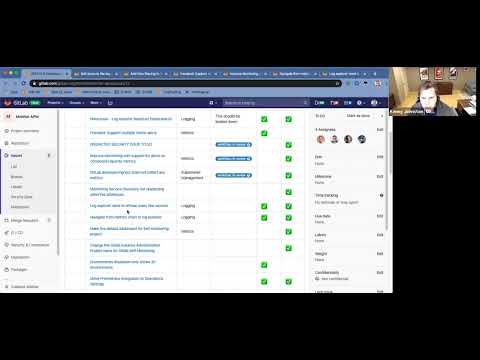Switch to the fifth browser tab

point(245,74)
